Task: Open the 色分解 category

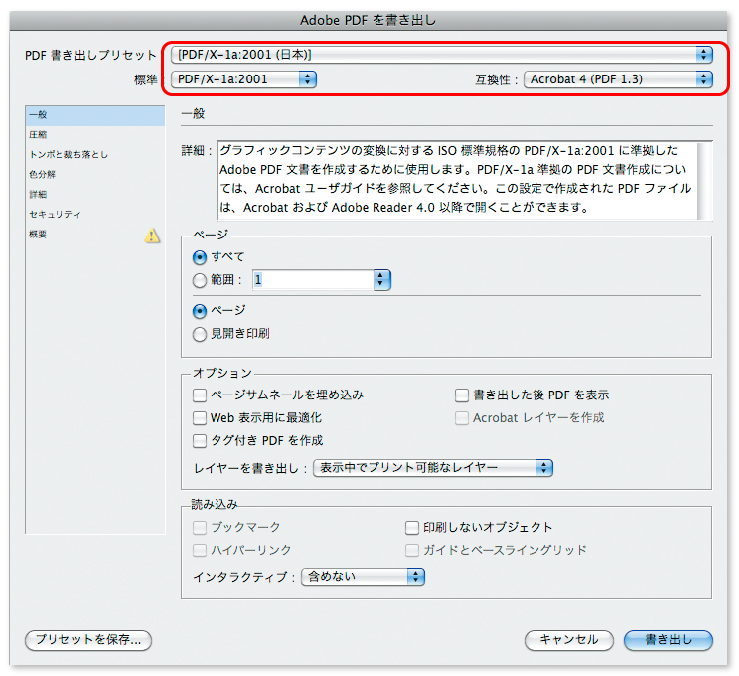Action: 95,174
